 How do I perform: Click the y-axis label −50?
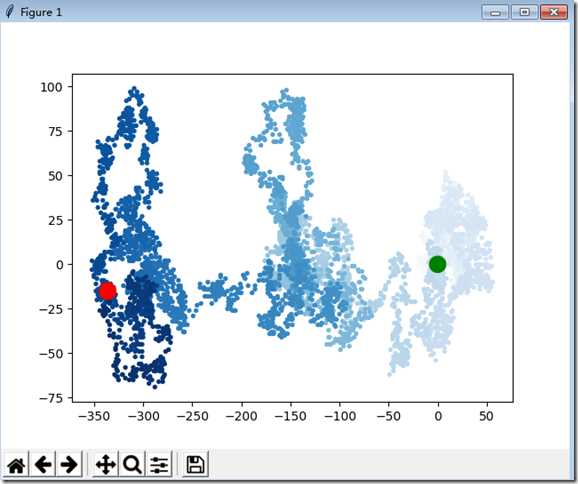point(51,354)
